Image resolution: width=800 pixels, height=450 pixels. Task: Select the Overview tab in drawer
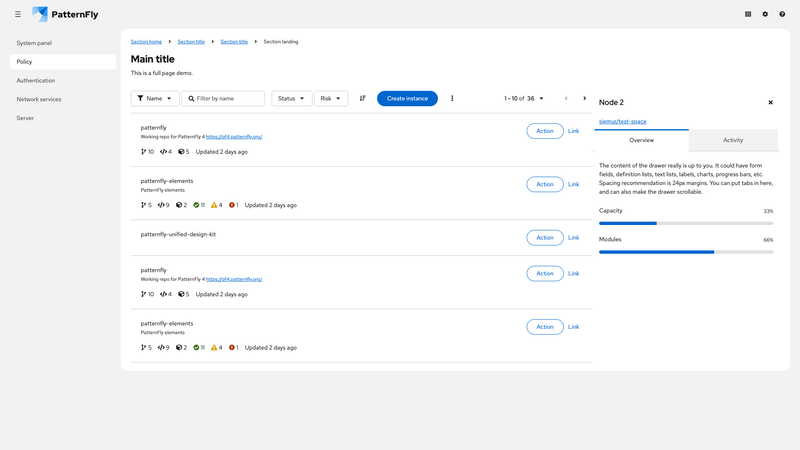tap(641, 140)
